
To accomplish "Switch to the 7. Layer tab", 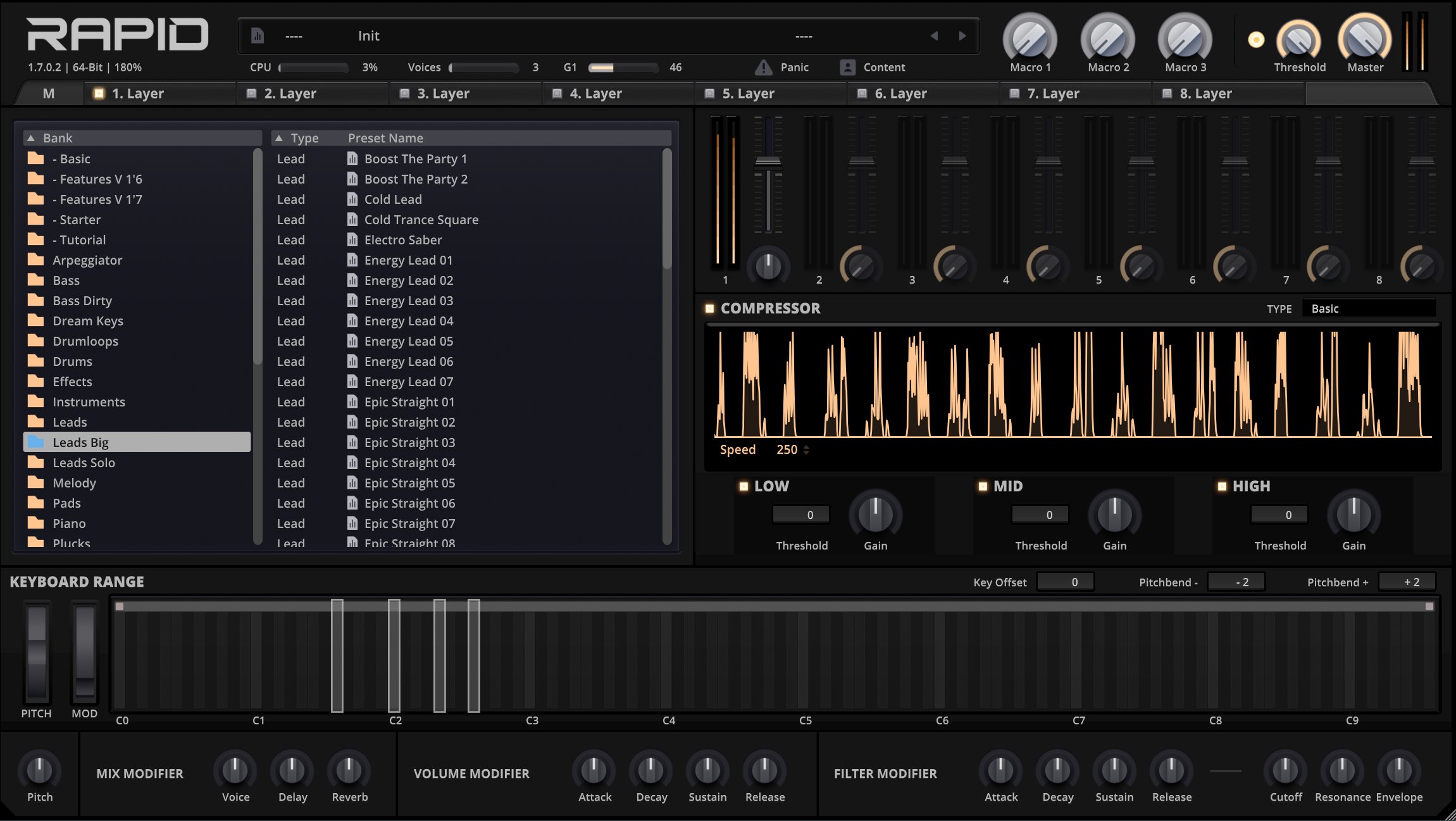I will coord(1075,94).
